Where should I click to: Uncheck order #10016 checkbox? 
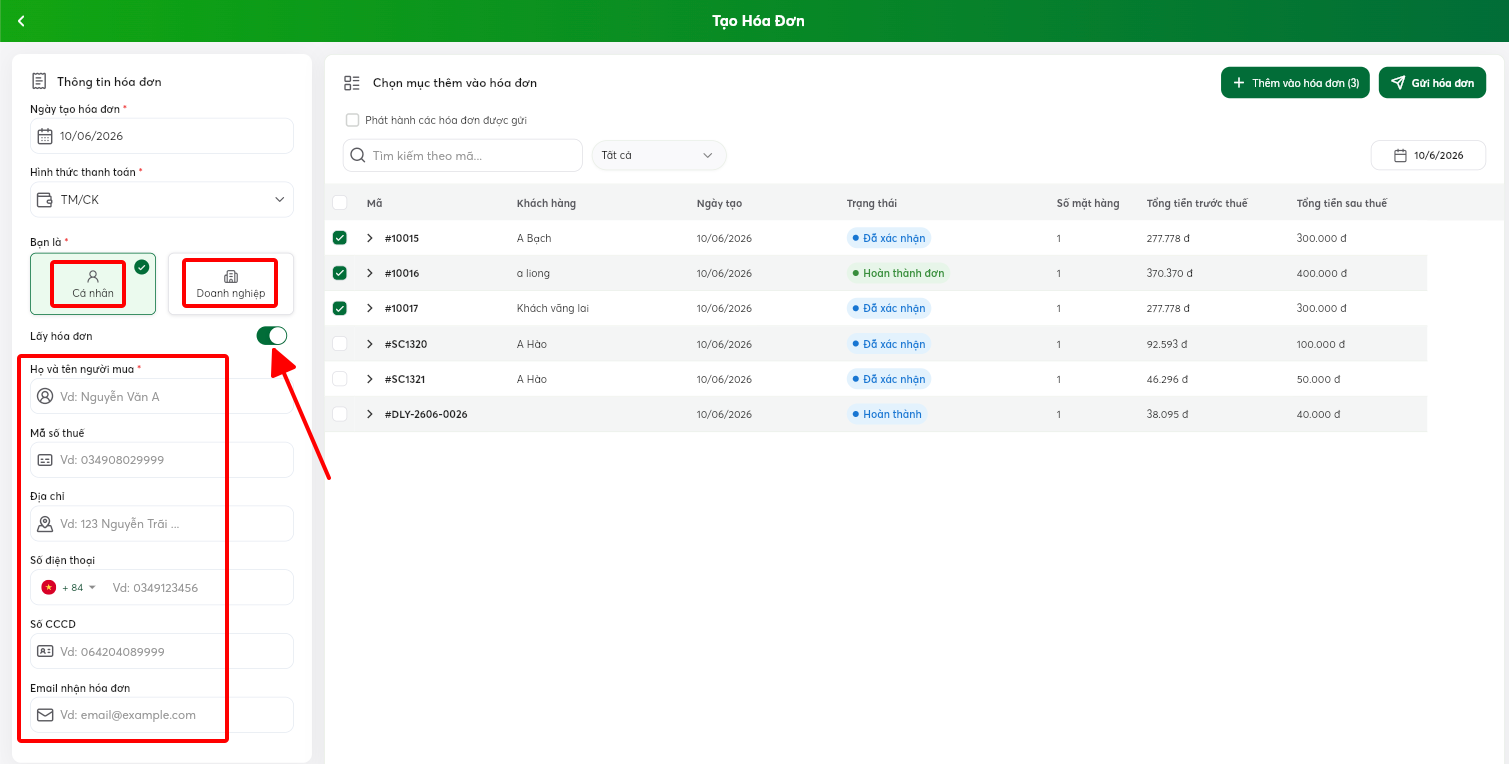[340, 273]
